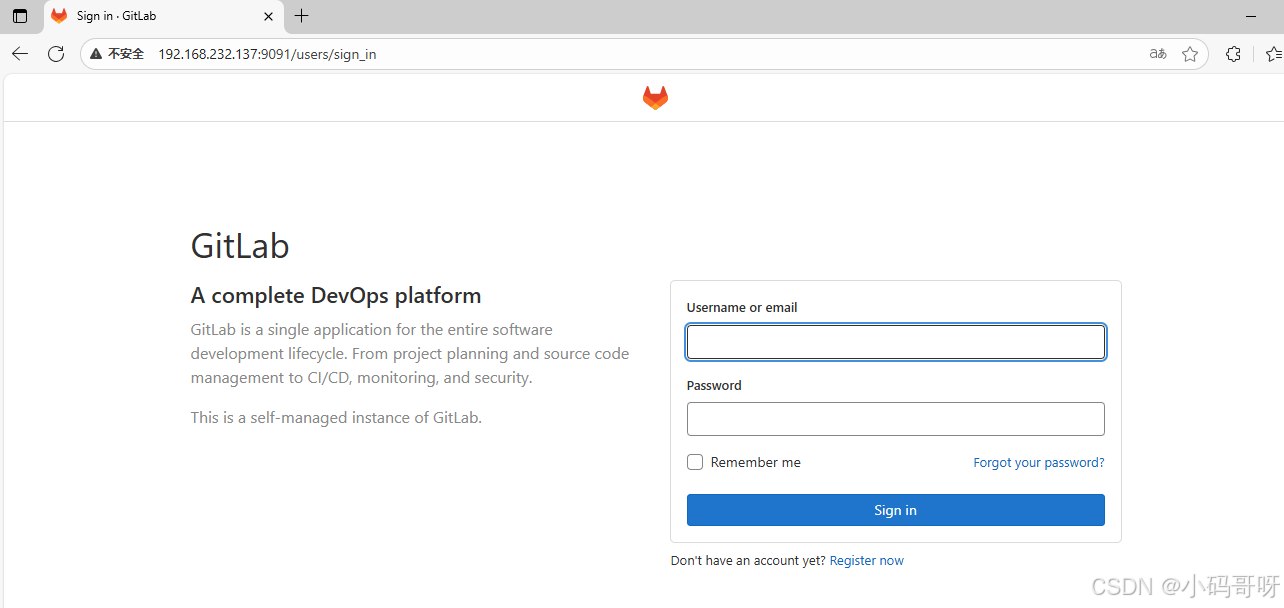1284x608 pixels.
Task: Click the GitLab fox logo in header
Action: point(655,97)
